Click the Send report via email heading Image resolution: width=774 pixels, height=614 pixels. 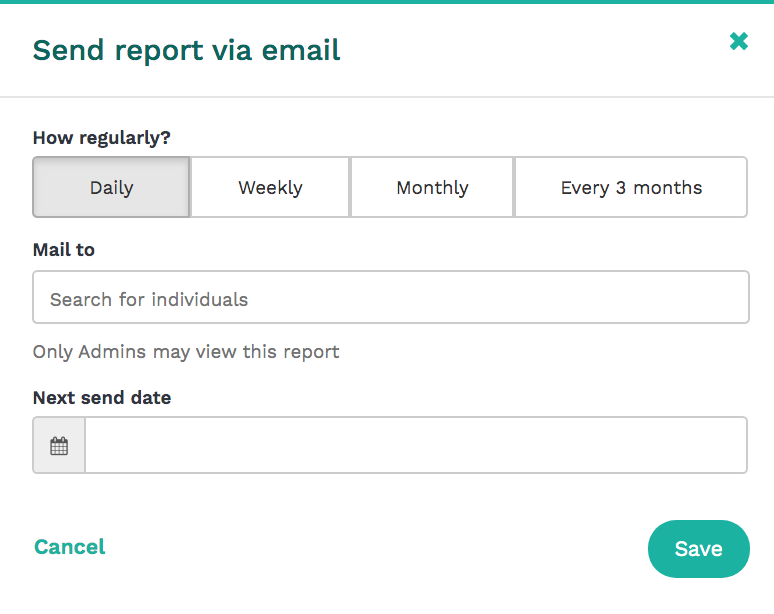[x=187, y=50]
